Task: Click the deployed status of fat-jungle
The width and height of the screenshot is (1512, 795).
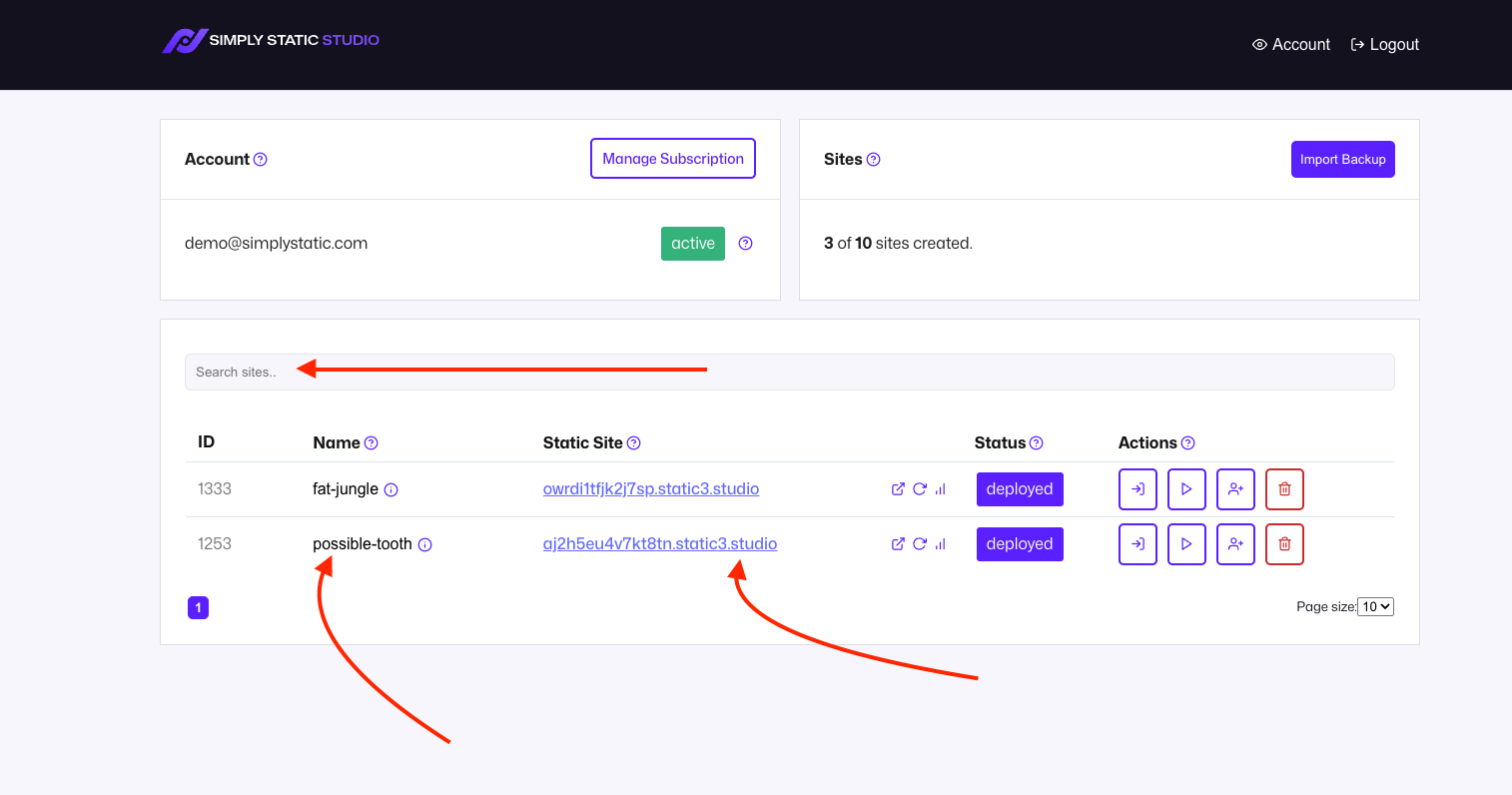Action: point(1020,489)
